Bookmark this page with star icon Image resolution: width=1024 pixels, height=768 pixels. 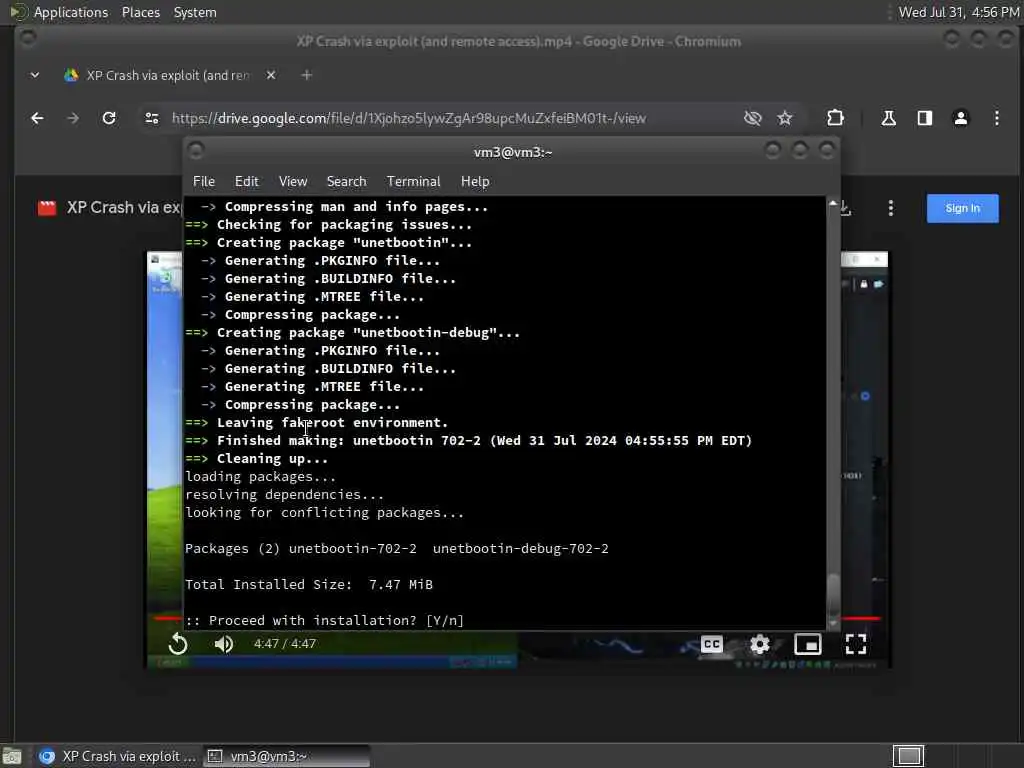[785, 118]
